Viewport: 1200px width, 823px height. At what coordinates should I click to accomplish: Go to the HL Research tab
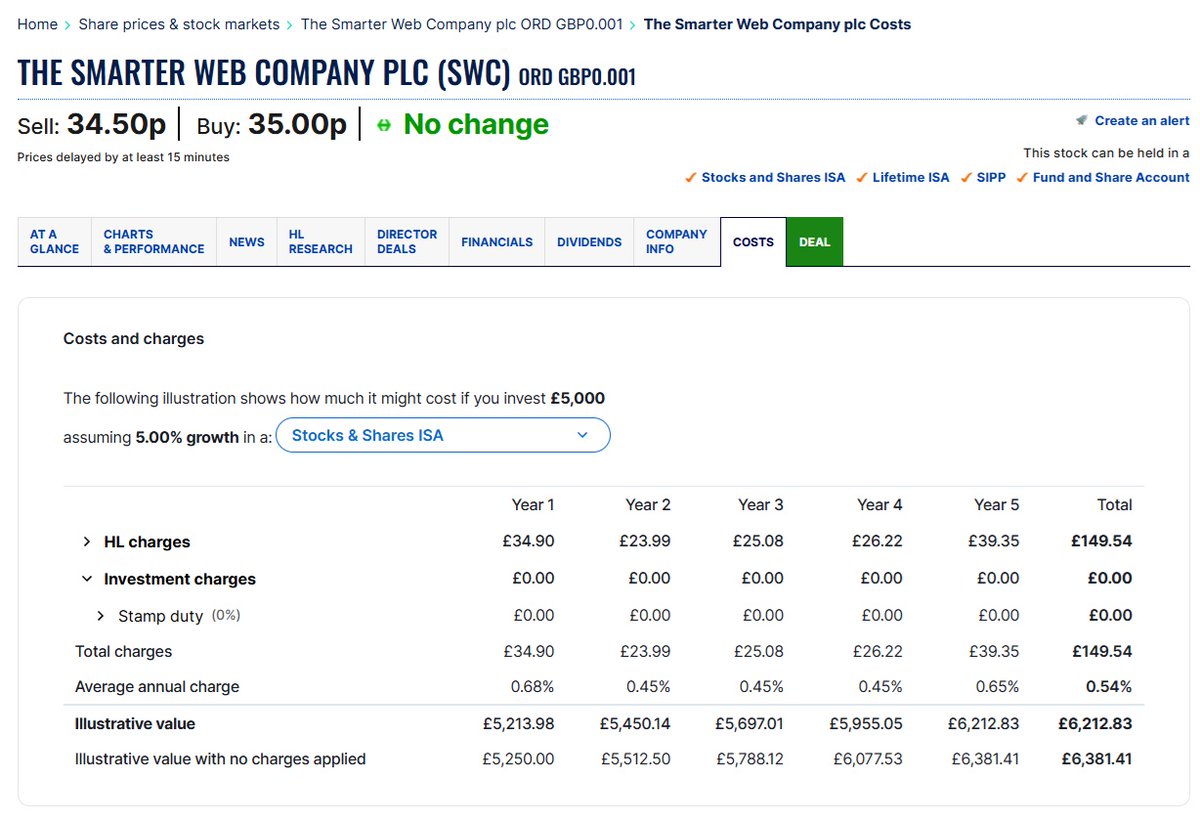[321, 242]
